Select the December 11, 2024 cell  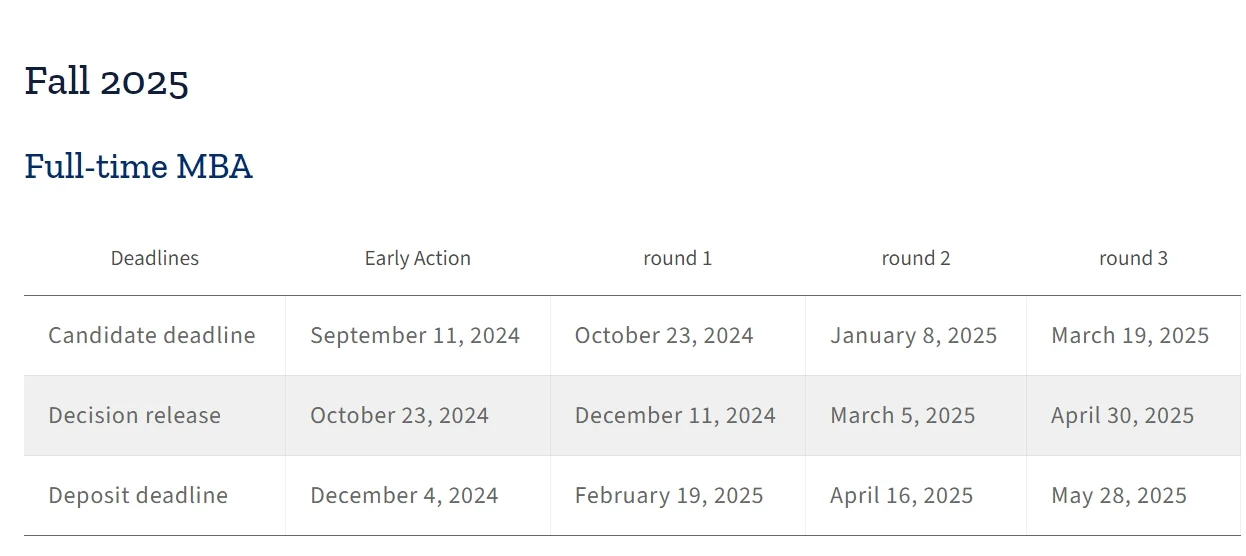(x=675, y=415)
